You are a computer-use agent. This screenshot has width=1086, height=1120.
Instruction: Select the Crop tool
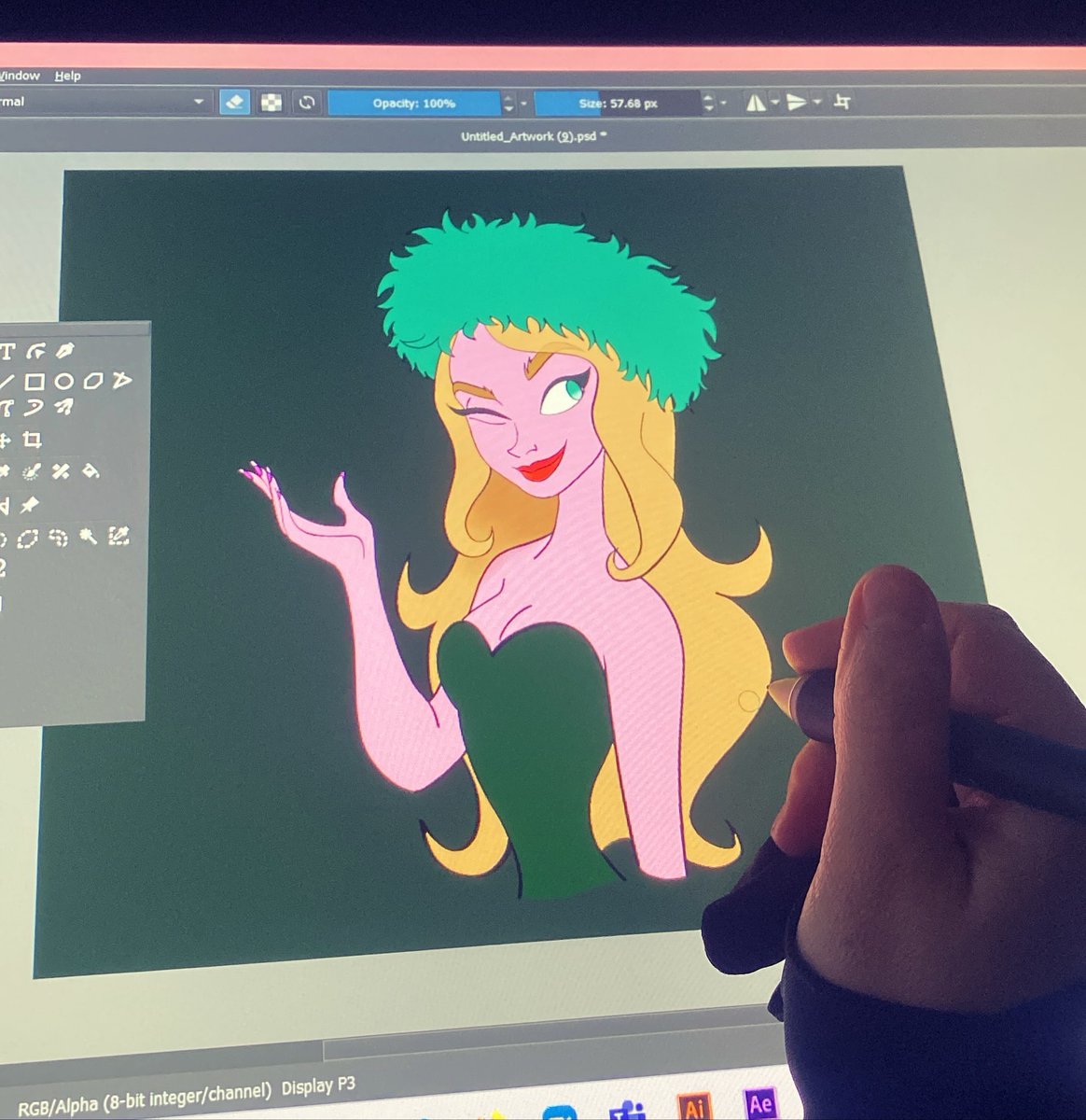click(33, 440)
